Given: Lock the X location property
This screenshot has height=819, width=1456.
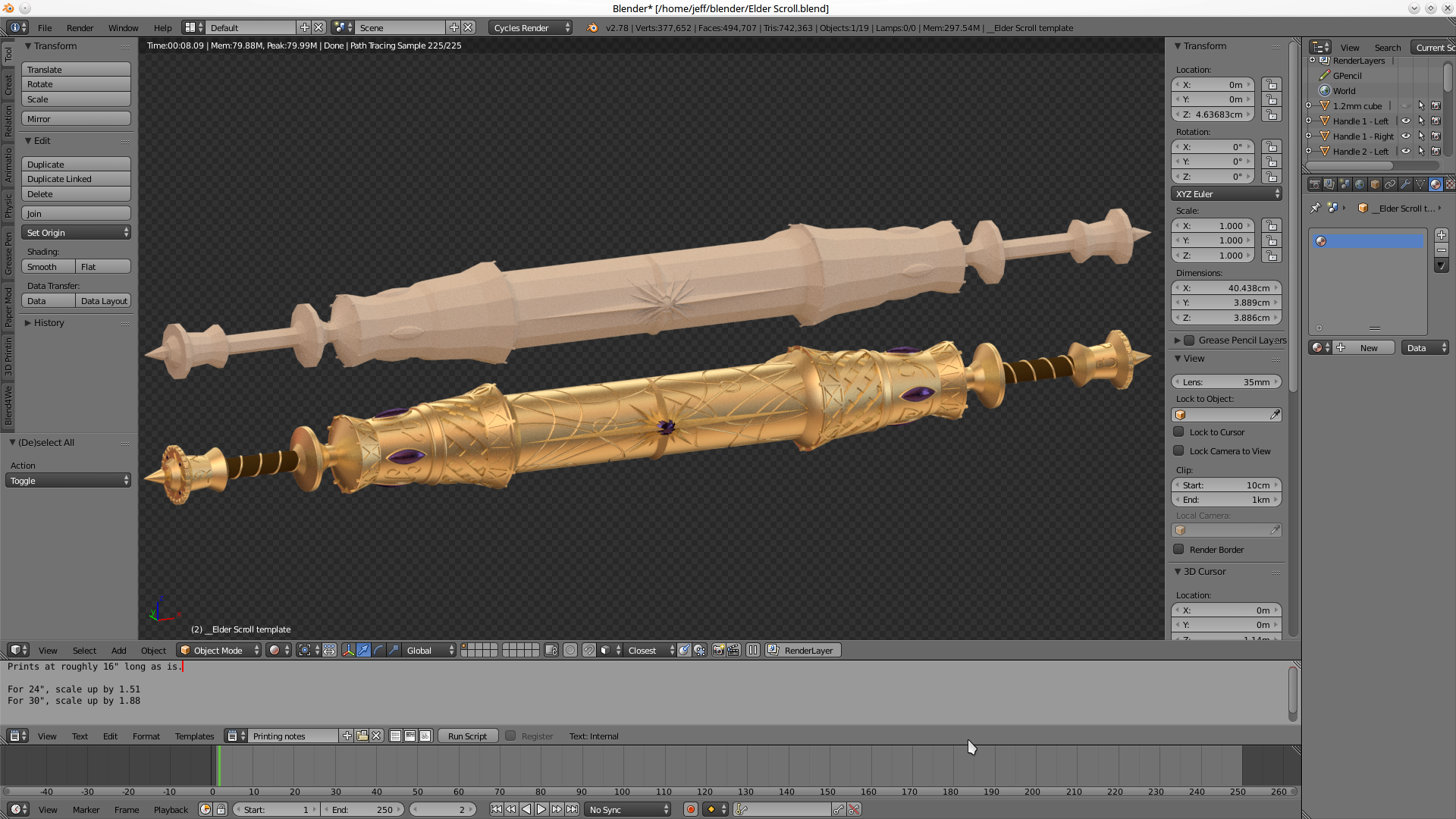Looking at the screenshot, I should 1271,84.
